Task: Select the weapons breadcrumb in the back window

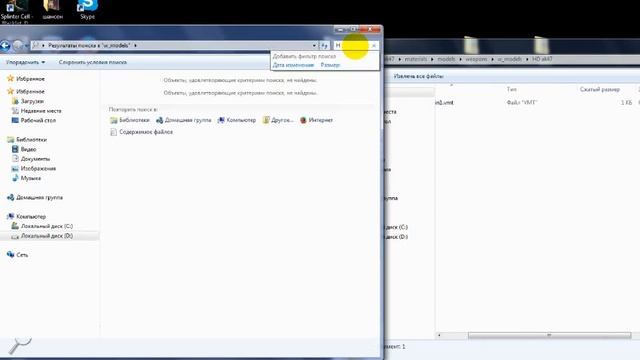Action: (476, 59)
